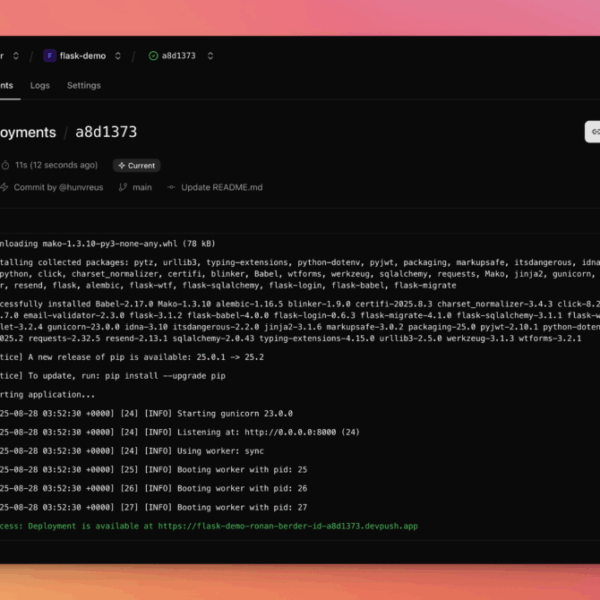Open the flask-demo project switcher chevrons

tap(118, 56)
